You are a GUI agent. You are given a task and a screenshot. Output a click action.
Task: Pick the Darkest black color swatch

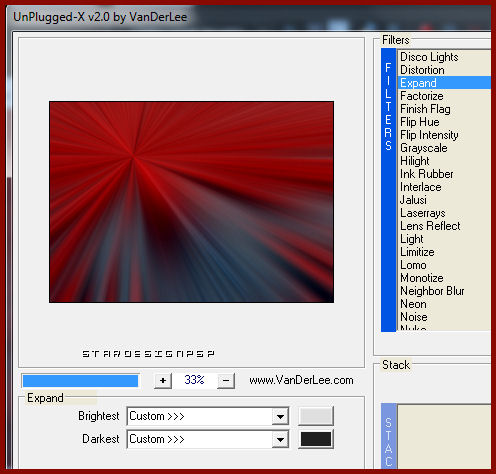316,439
